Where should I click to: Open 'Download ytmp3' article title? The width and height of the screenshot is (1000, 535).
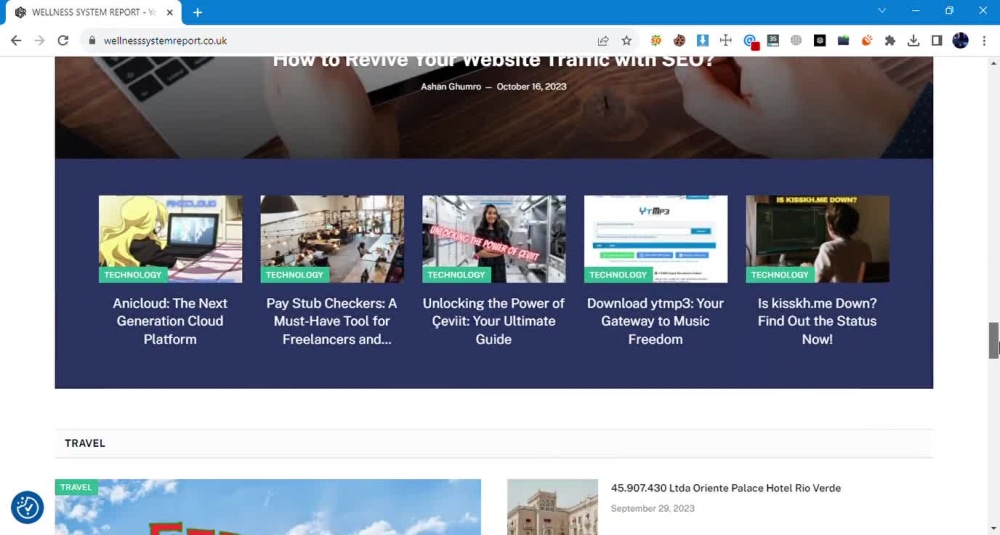click(x=656, y=321)
